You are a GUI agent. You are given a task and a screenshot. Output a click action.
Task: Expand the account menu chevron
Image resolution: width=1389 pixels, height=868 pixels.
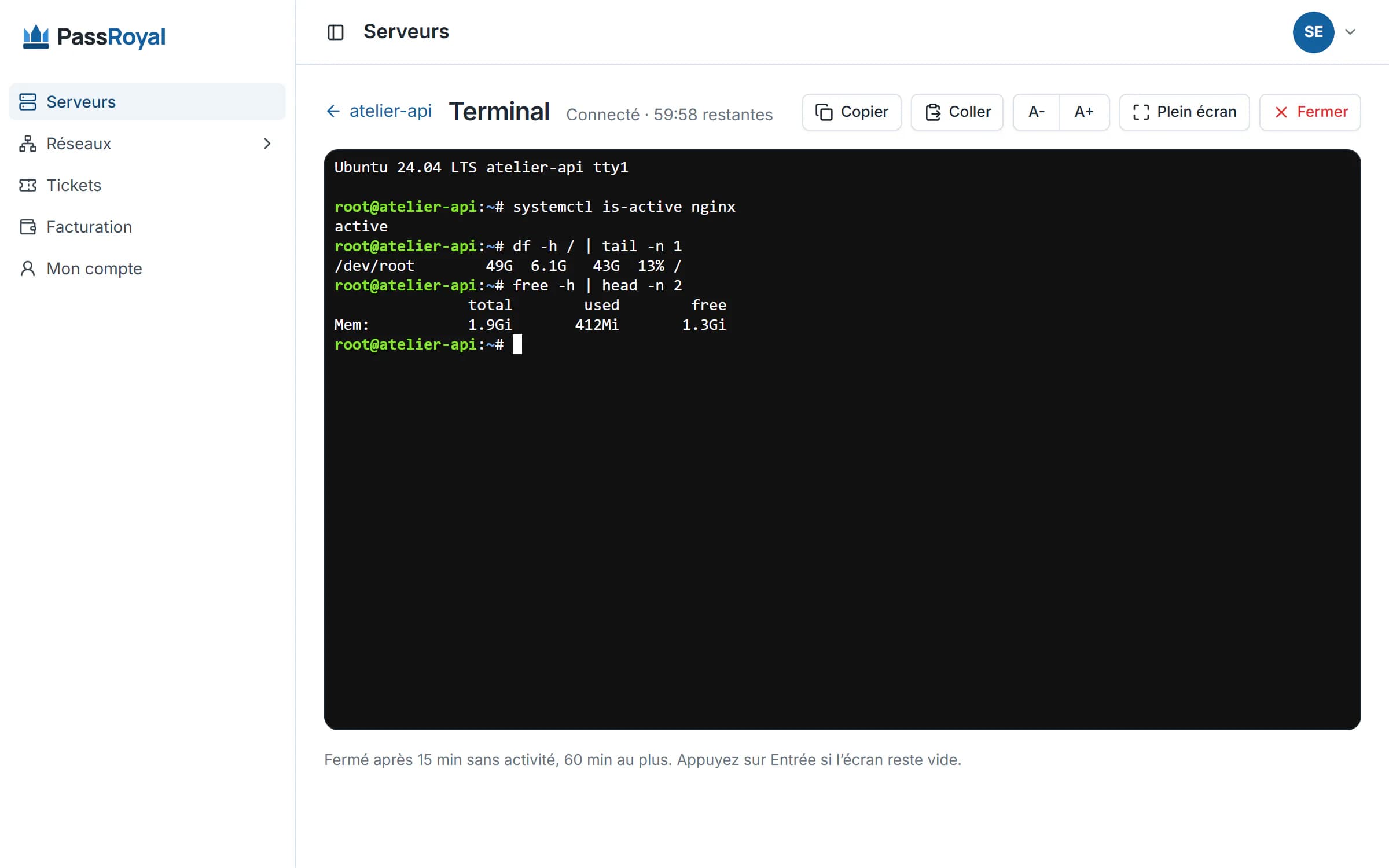[1350, 32]
